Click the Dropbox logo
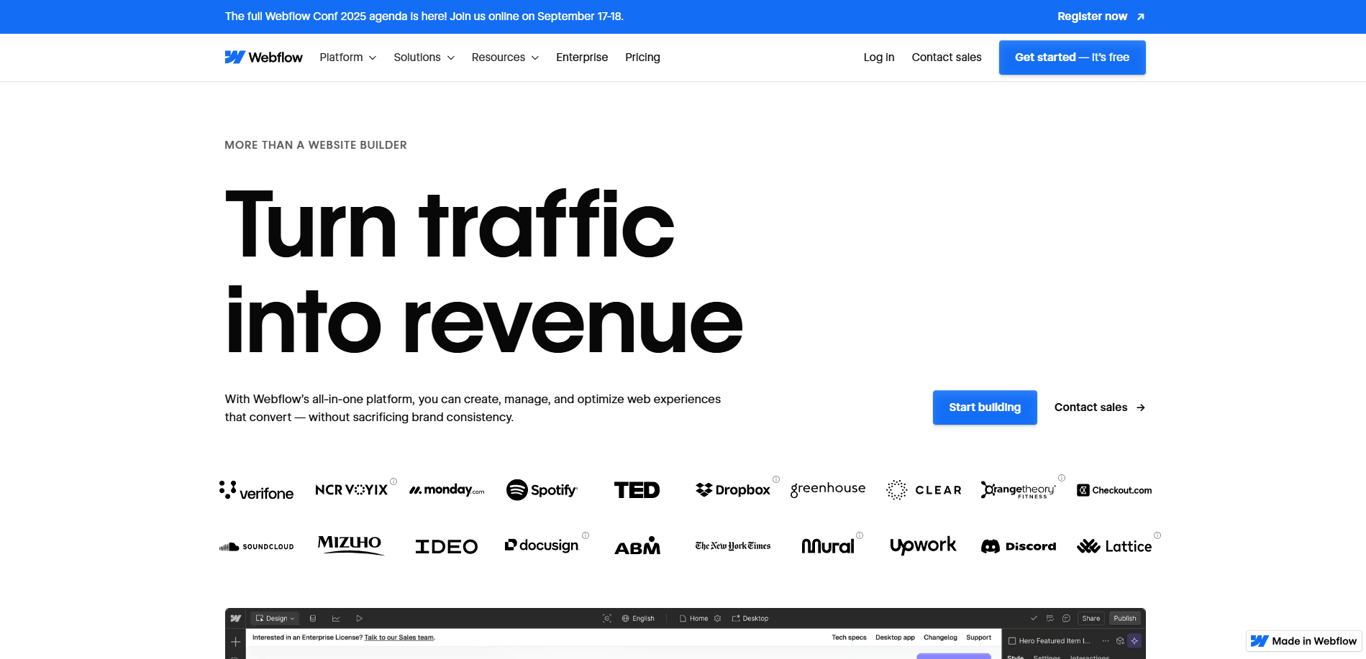This screenshot has height=659, width=1366. (732, 490)
